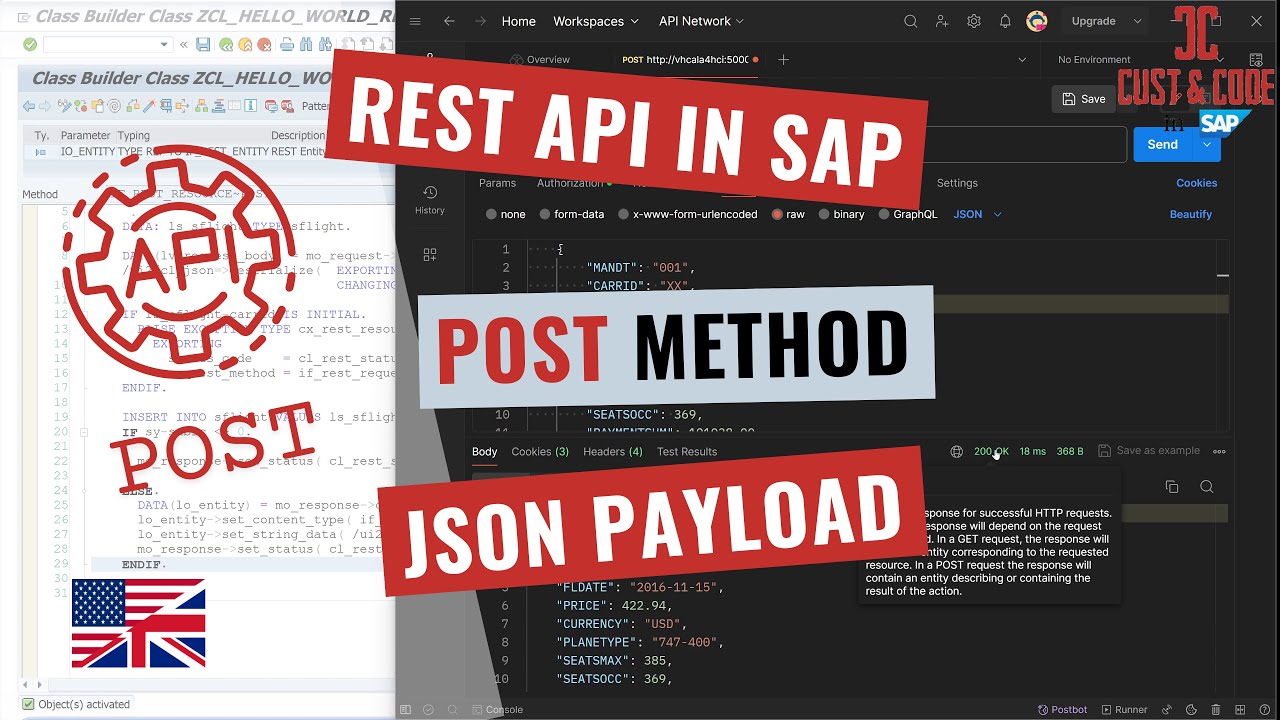Click the SAP Find binoculars icon

(306, 44)
